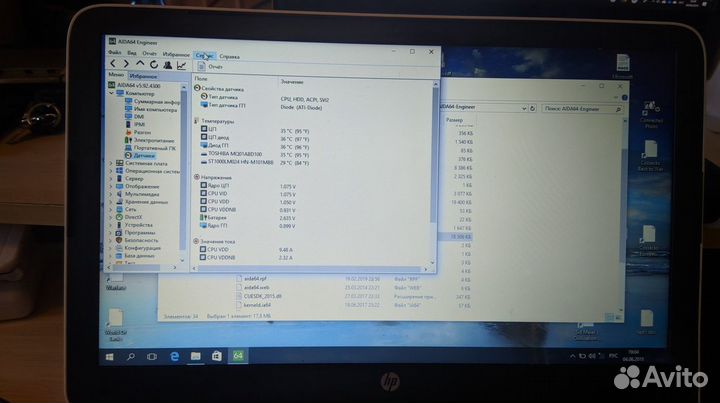Select the TOSHIBA MQ01ABD100 drive row
720x403 pixels.
[x=255, y=154]
